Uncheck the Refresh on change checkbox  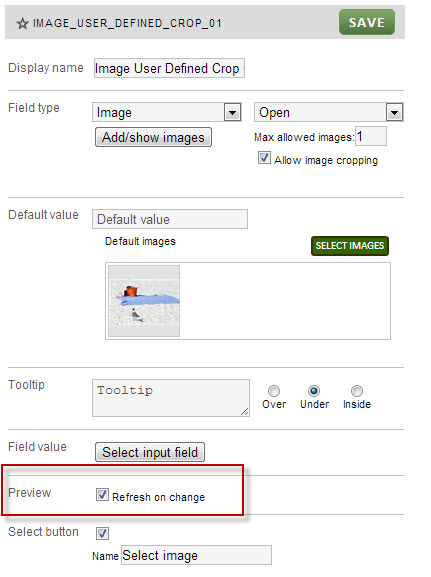pos(102,495)
